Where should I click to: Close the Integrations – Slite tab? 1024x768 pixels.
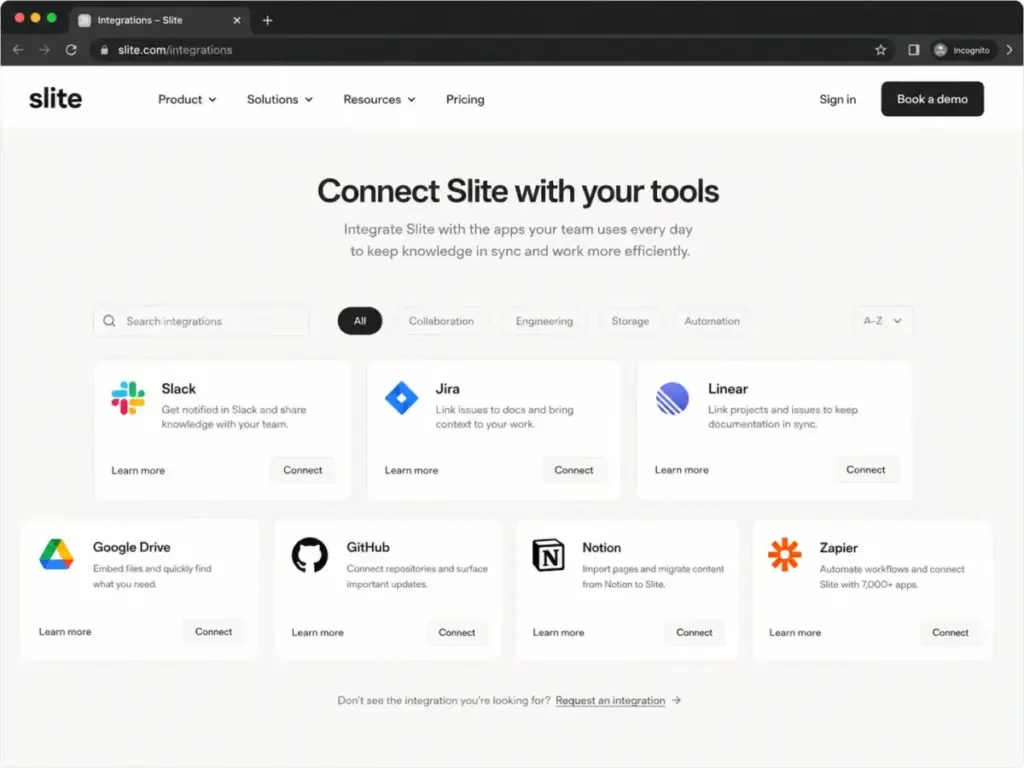pyautogui.click(x=236, y=20)
